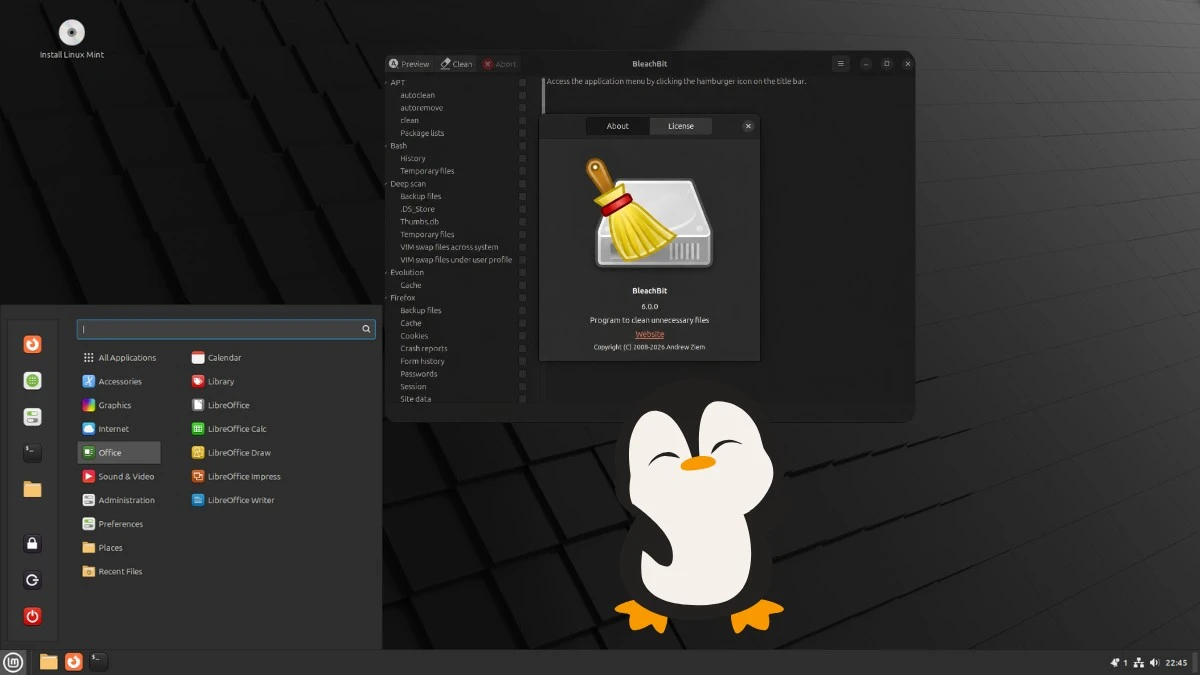Open the hamburger menu on BleachBit's title bar
The height and width of the screenshot is (675, 1200).
tap(840, 63)
